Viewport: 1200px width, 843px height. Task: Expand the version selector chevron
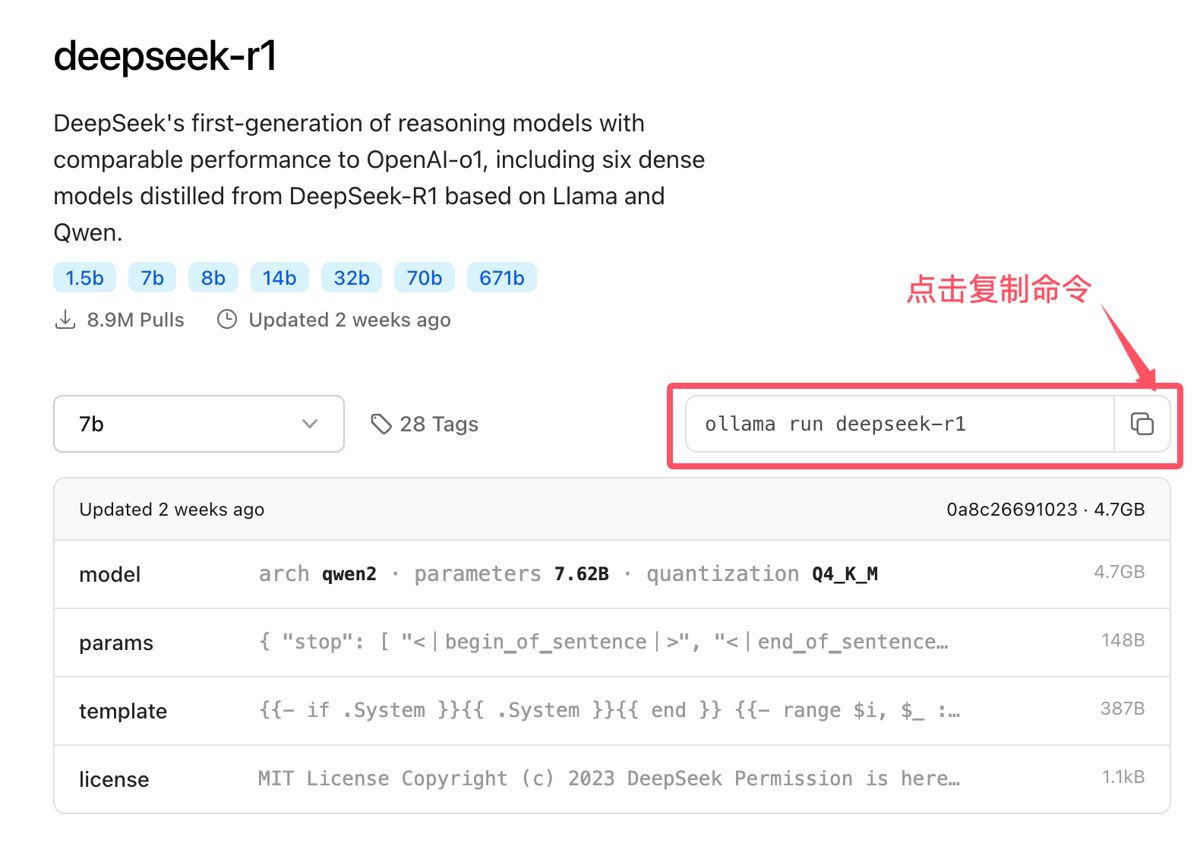pos(310,424)
